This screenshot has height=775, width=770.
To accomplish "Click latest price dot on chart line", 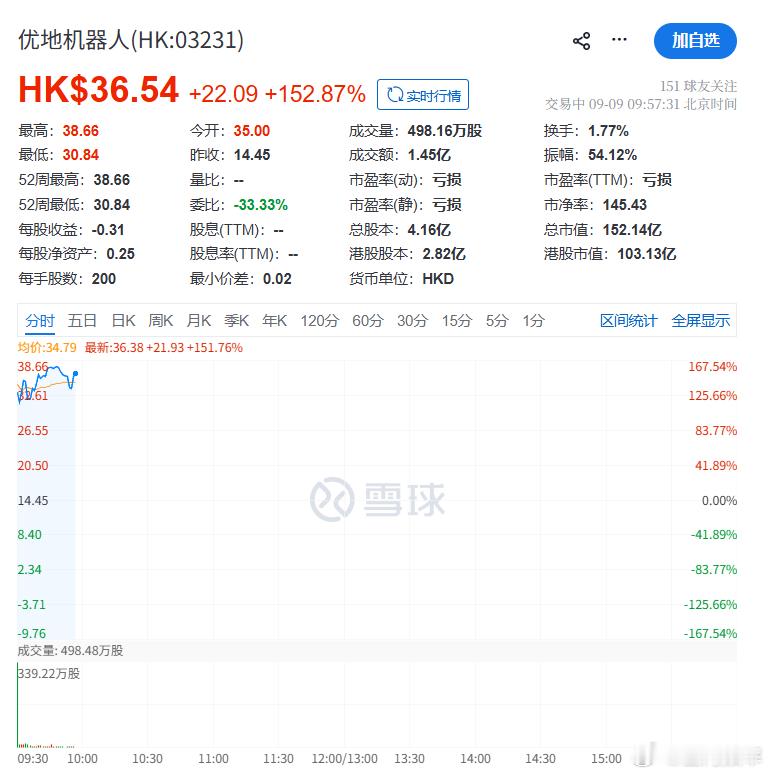I will (75, 373).
